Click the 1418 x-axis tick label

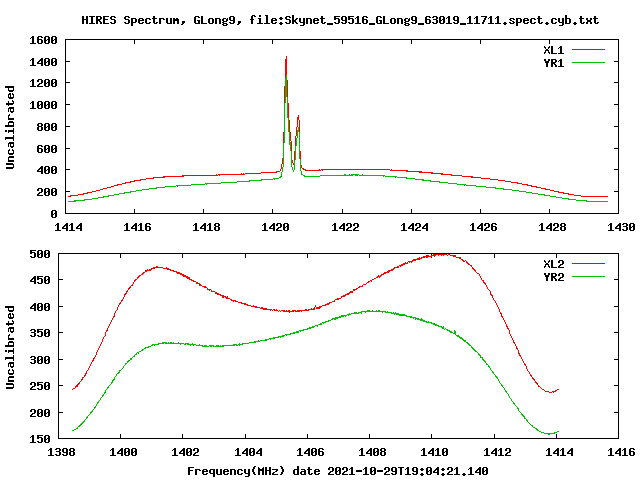(206, 227)
